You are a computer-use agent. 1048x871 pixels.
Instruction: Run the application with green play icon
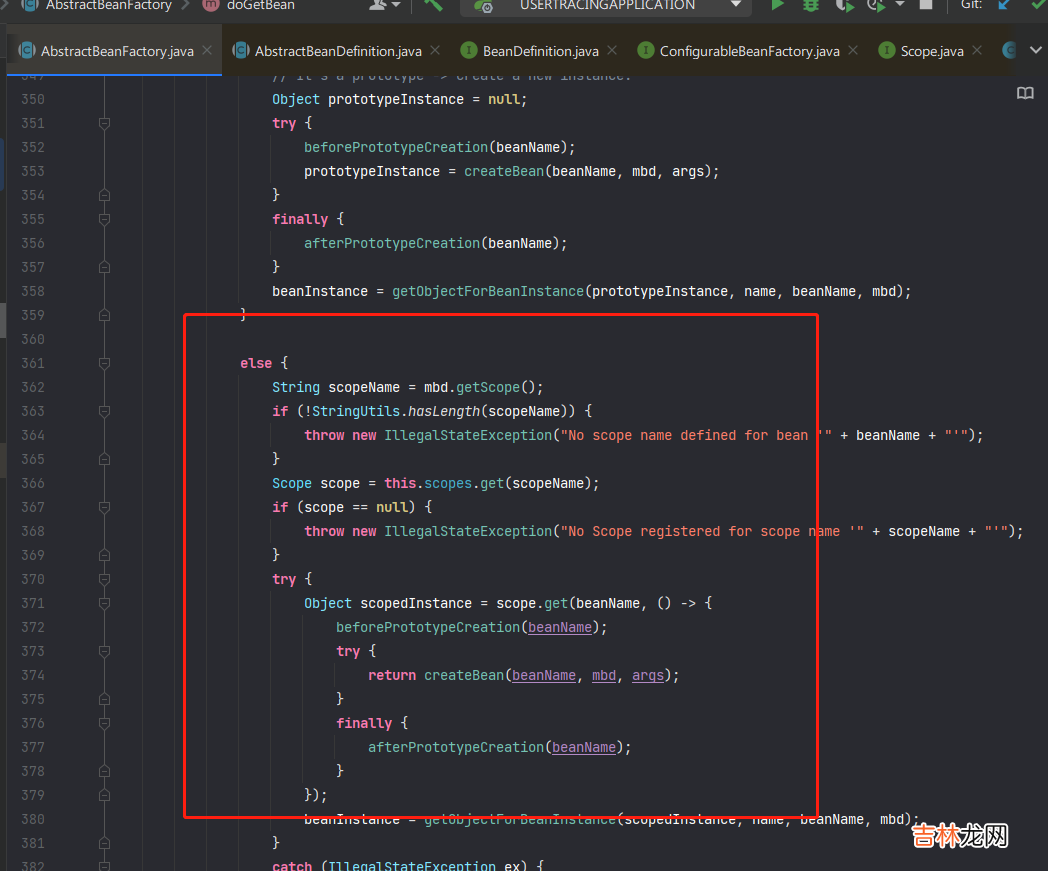click(777, 5)
